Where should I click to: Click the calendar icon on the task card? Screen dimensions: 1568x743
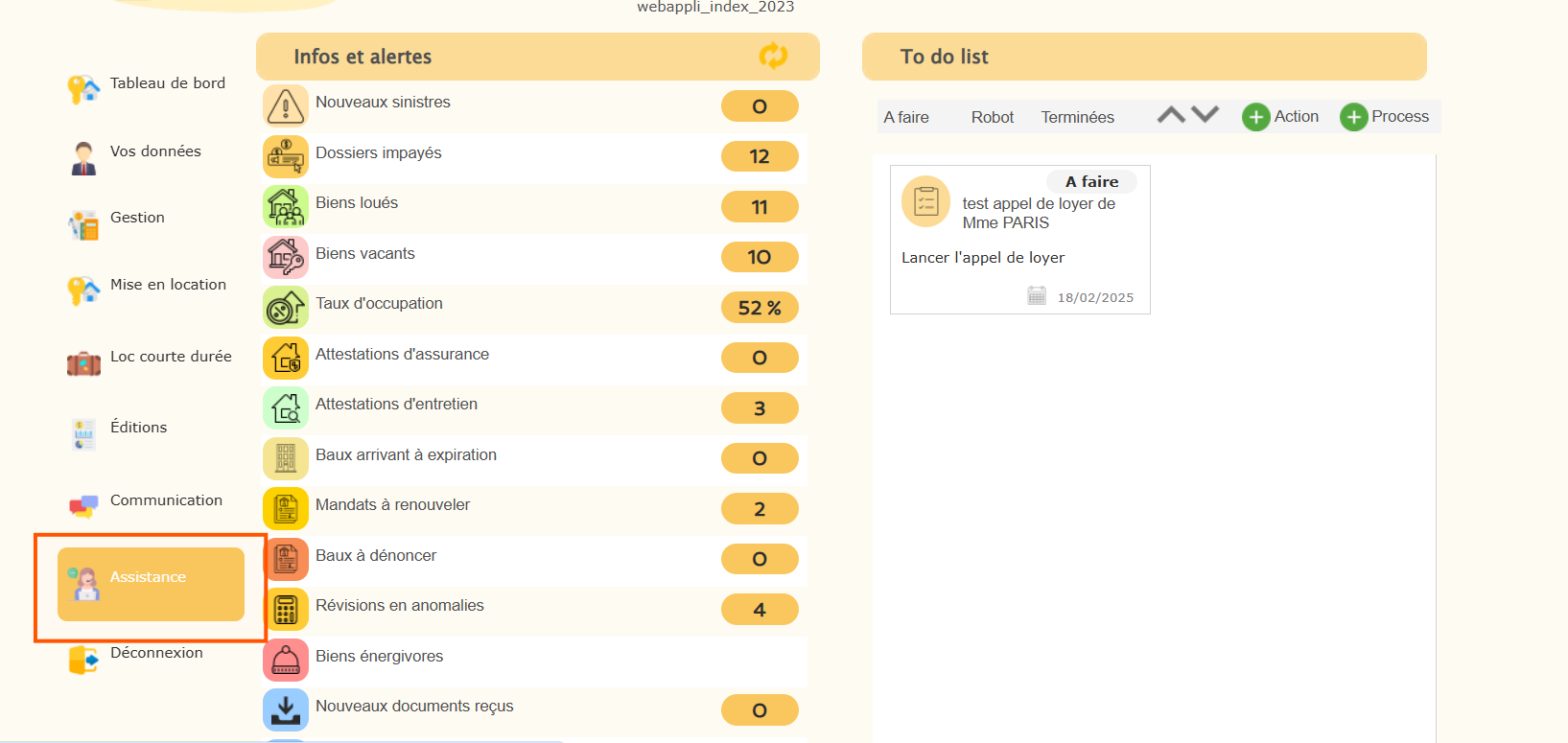[x=1037, y=295]
